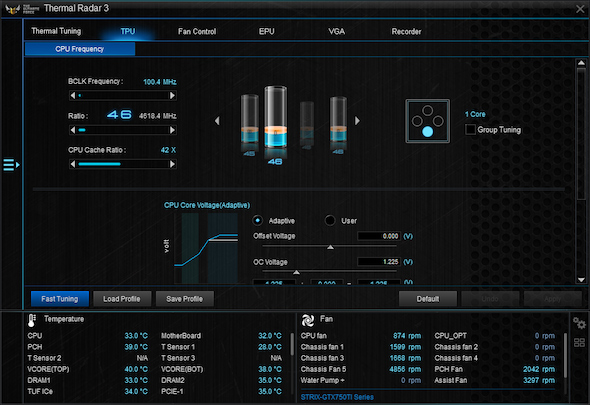Select the rightmost core cylinder
The image size is (590, 405).
(x=338, y=119)
